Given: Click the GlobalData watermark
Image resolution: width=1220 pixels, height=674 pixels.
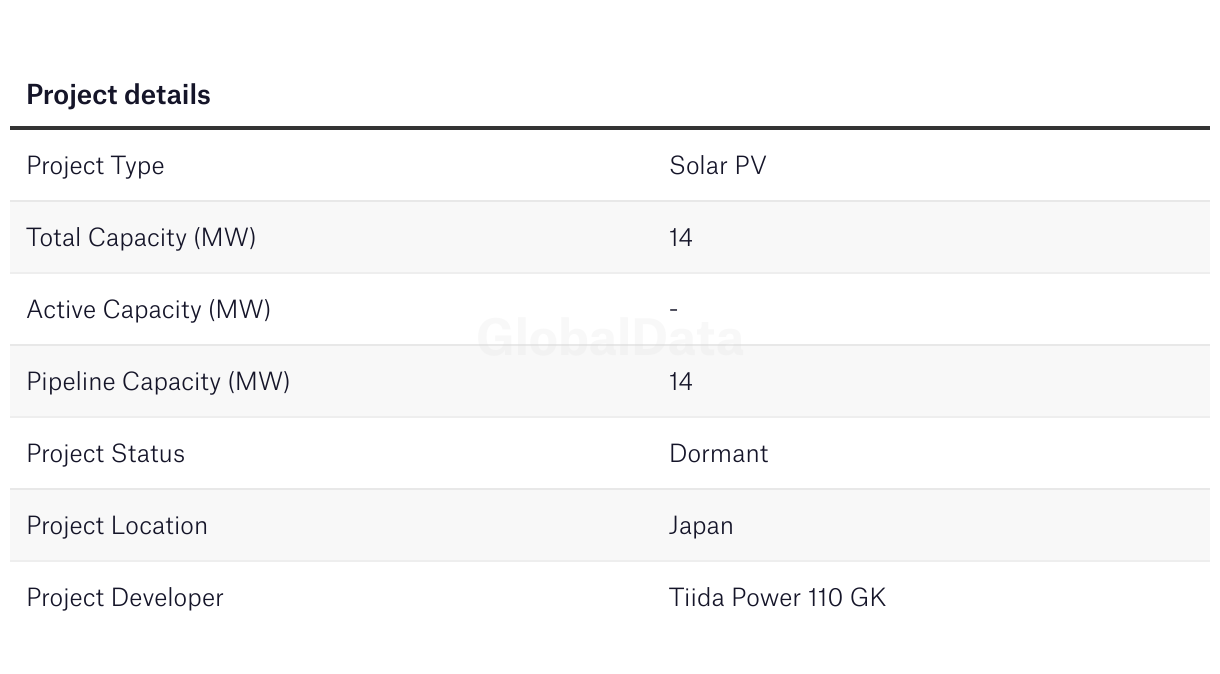Looking at the screenshot, I should (x=610, y=338).
